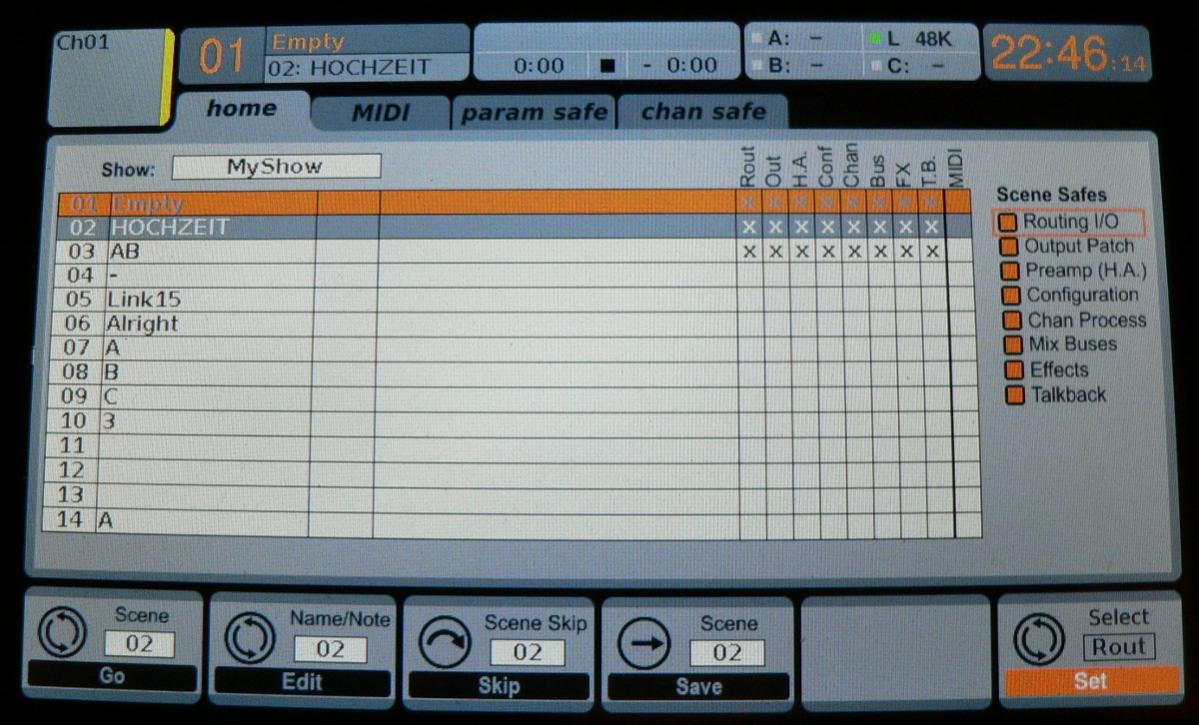Click the rotary icon beside Select Rout
Viewport: 1199px width, 725px height.
pos(1039,639)
